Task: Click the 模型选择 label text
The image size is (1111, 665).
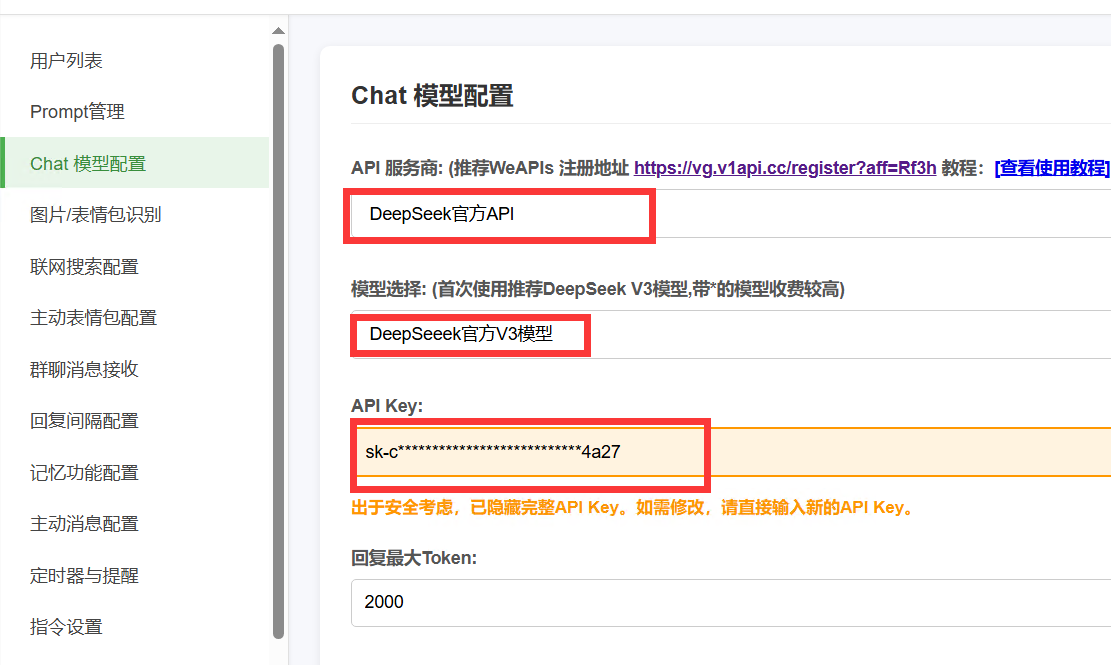Action: [x=598, y=289]
